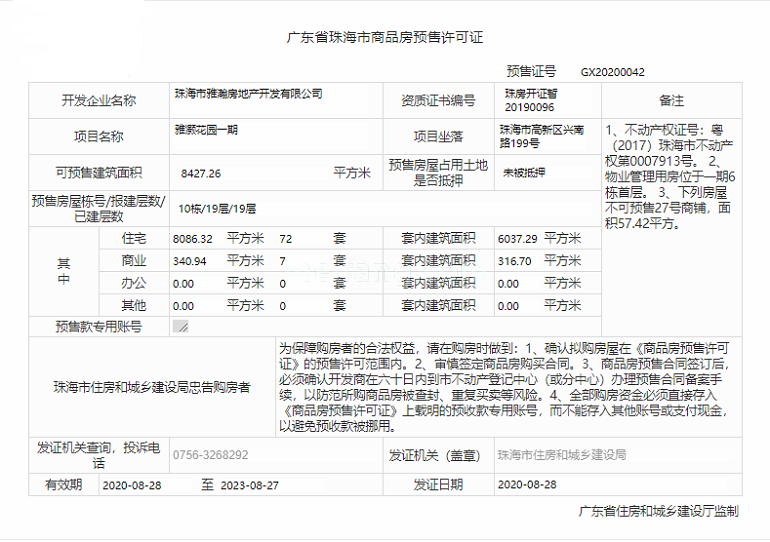Click the 预售证号 label
This screenshot has height=542, width=770.
[531, 72]
